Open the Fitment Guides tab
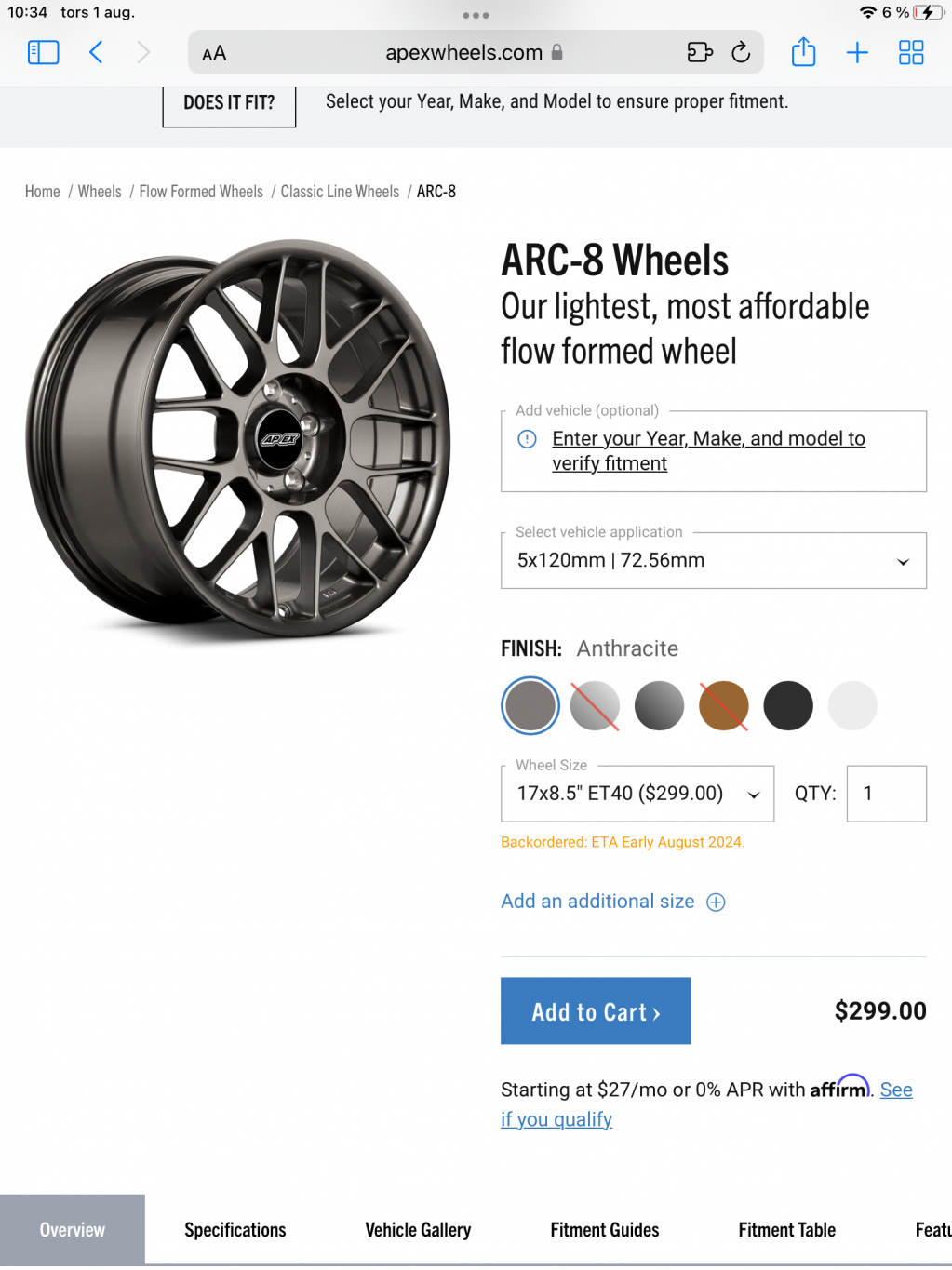Image resolution: width=952 pixels, height=1270 pixels. click(605, 1230)
